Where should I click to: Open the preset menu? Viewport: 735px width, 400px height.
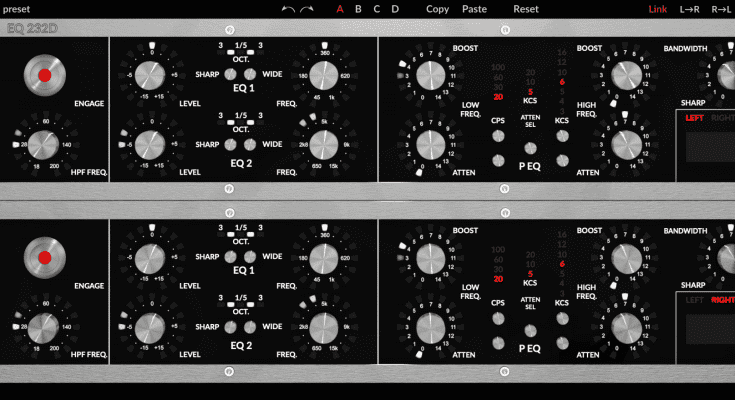pyautogui.click(x=16, y=9)
